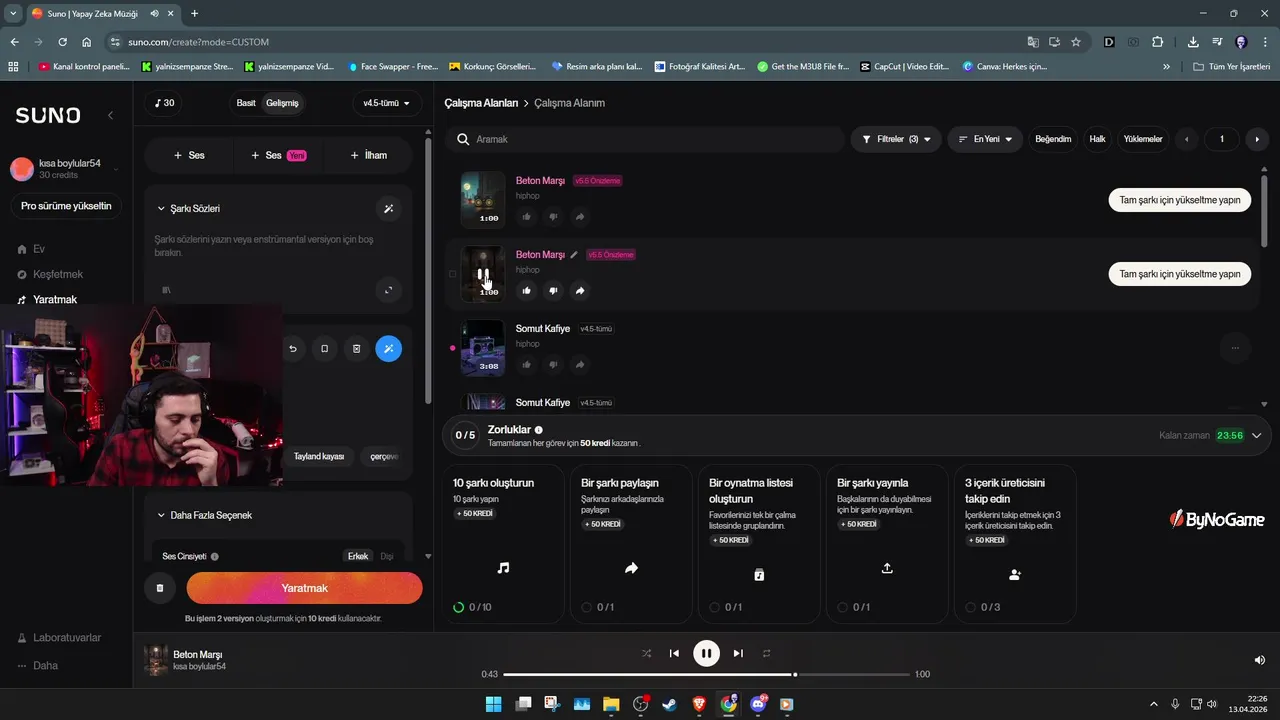Open the v4.5-tümü model dropdown
The height and width of the screenshot is (720, 1280).
(x=387, y=103)
